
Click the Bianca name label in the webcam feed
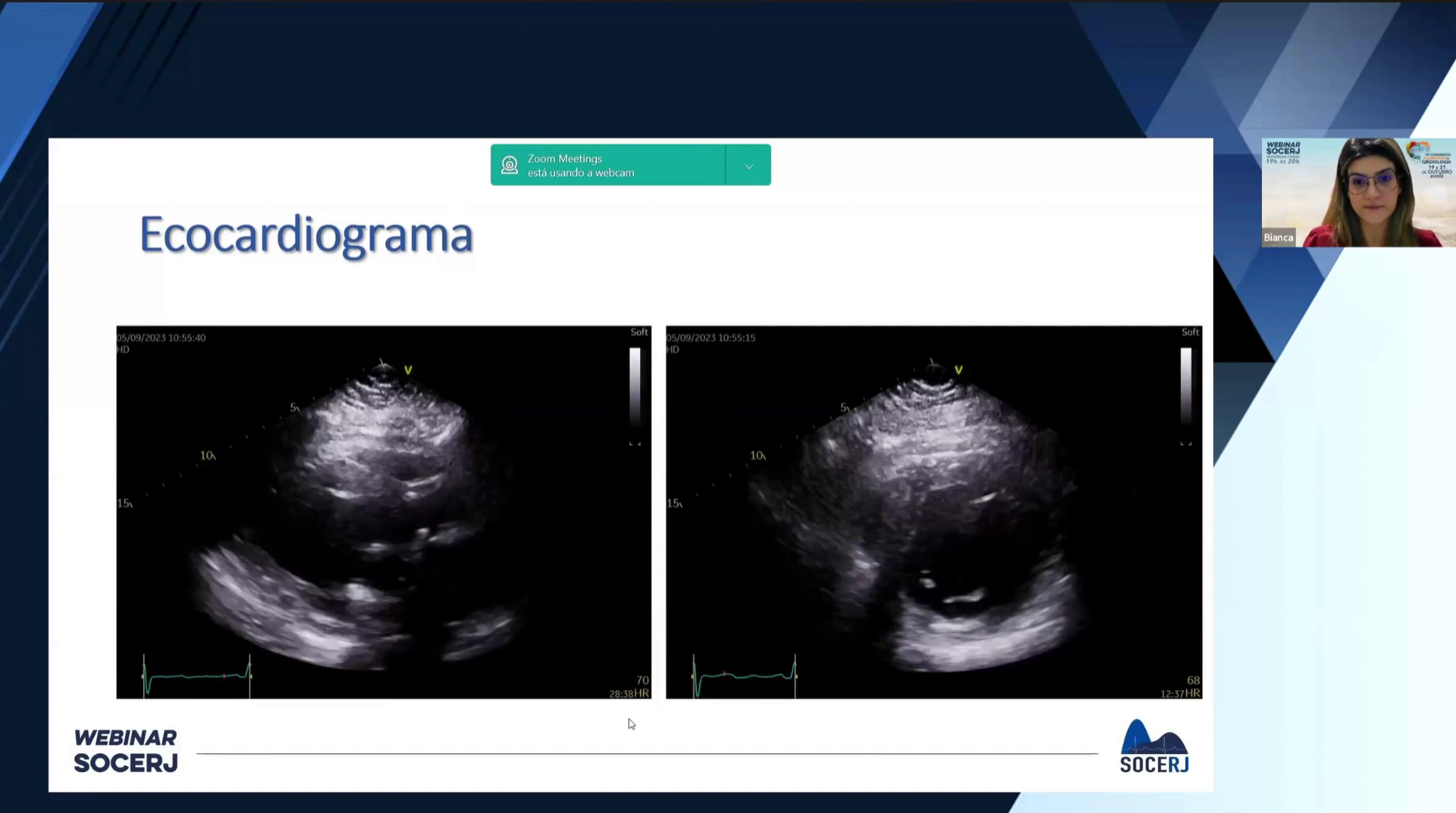(x=1279, y=237)
